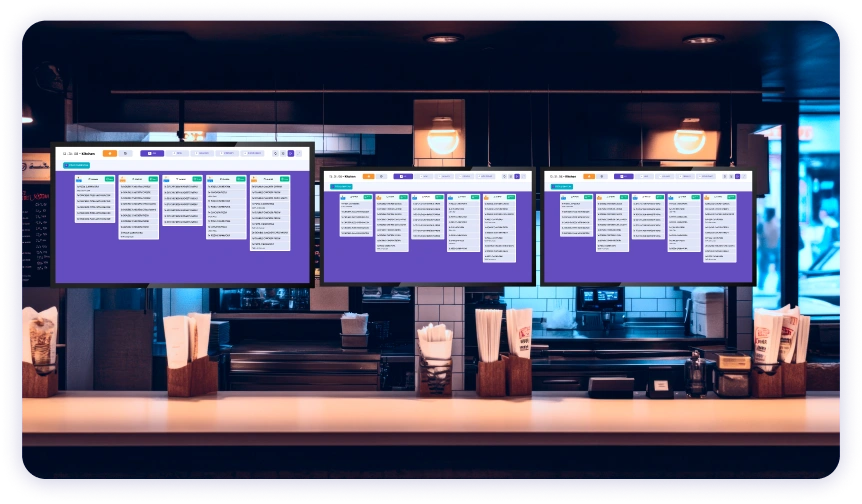Select the active purple tab on the middle monitor
Viewport: 862px width, 504px height.
(403, 176)
